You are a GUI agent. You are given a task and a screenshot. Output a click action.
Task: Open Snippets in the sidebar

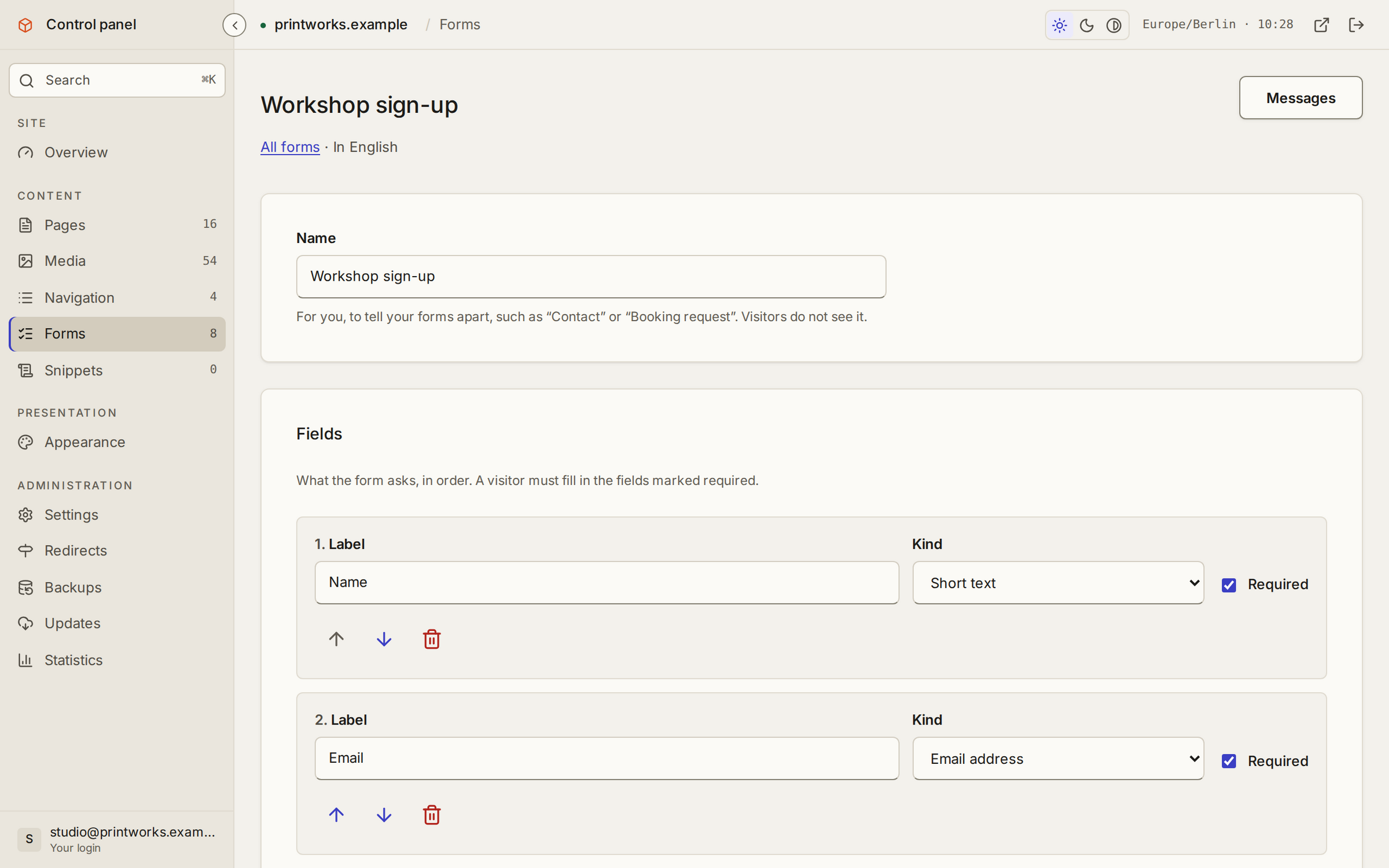point(117,370)
